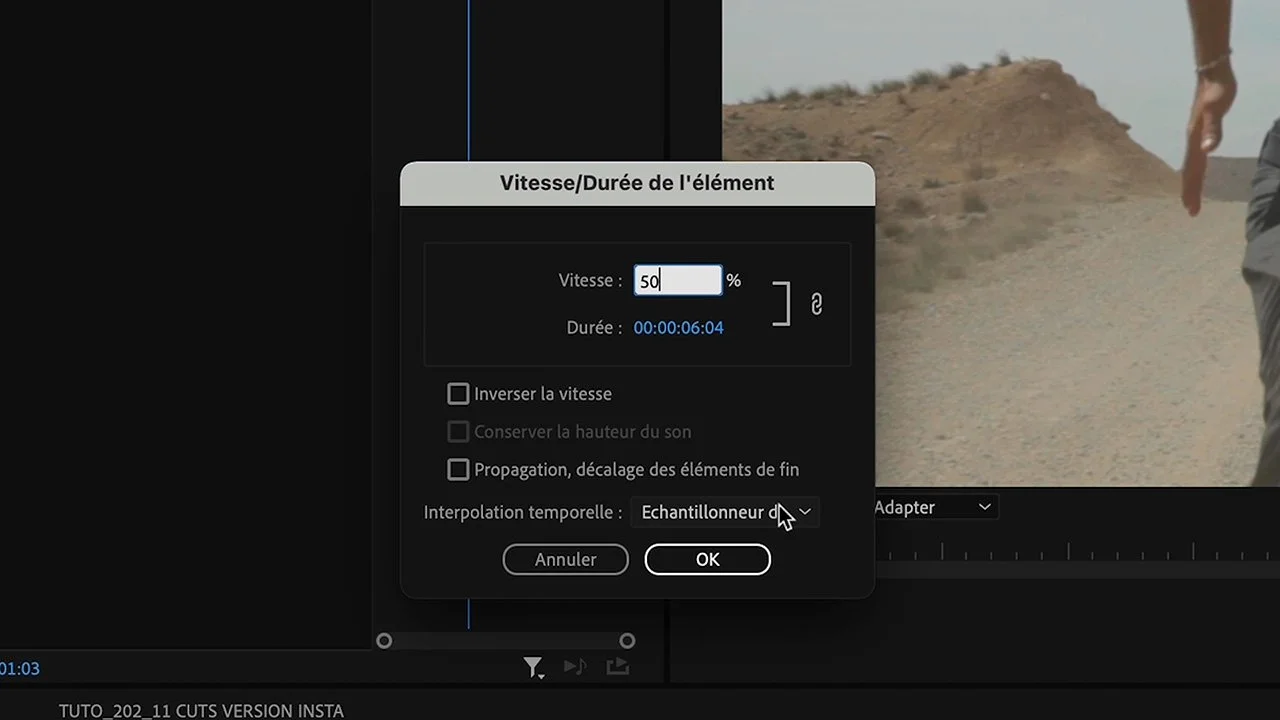Click the program monitor video preview
Screen dimensions: 1280x720
[1001, 243]
